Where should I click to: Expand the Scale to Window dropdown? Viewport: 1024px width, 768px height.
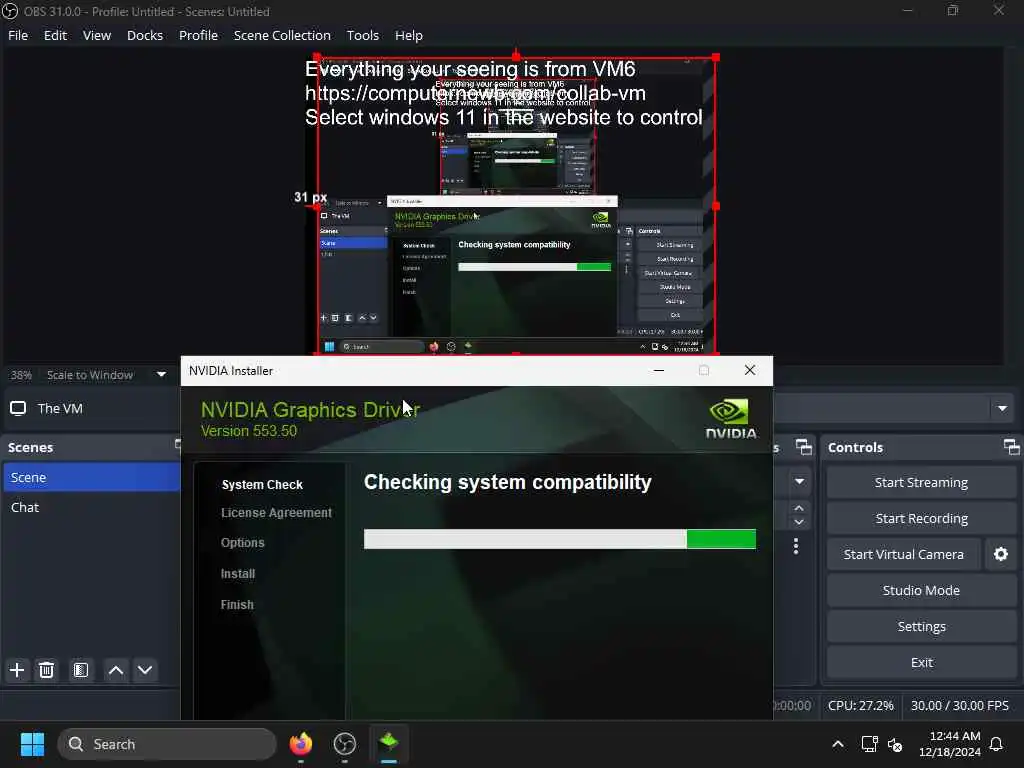click(x=161, y=375)
